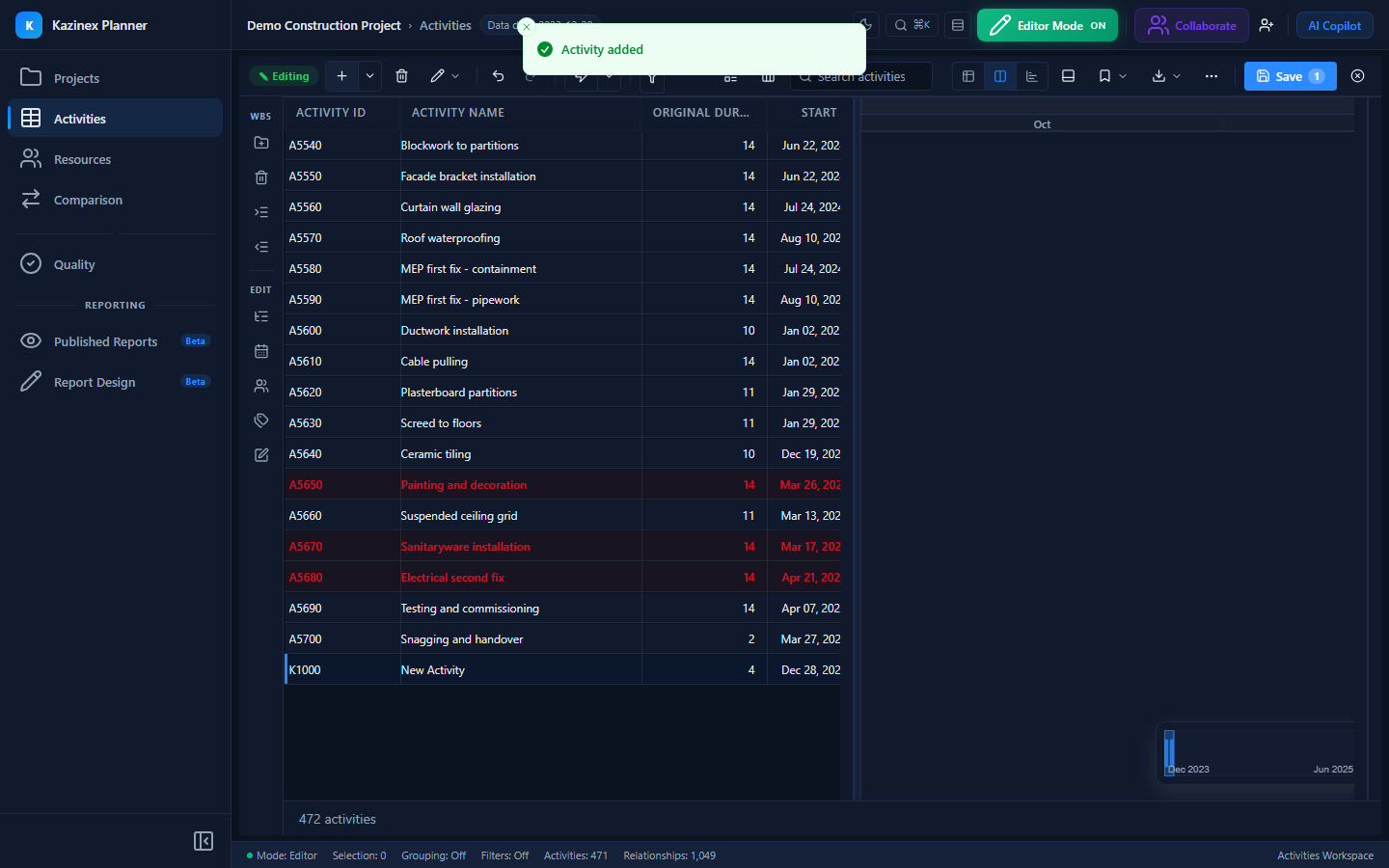Switch to table-only layout view
The height and width of the screenshot is (868, 1389).
pos(968,76)
